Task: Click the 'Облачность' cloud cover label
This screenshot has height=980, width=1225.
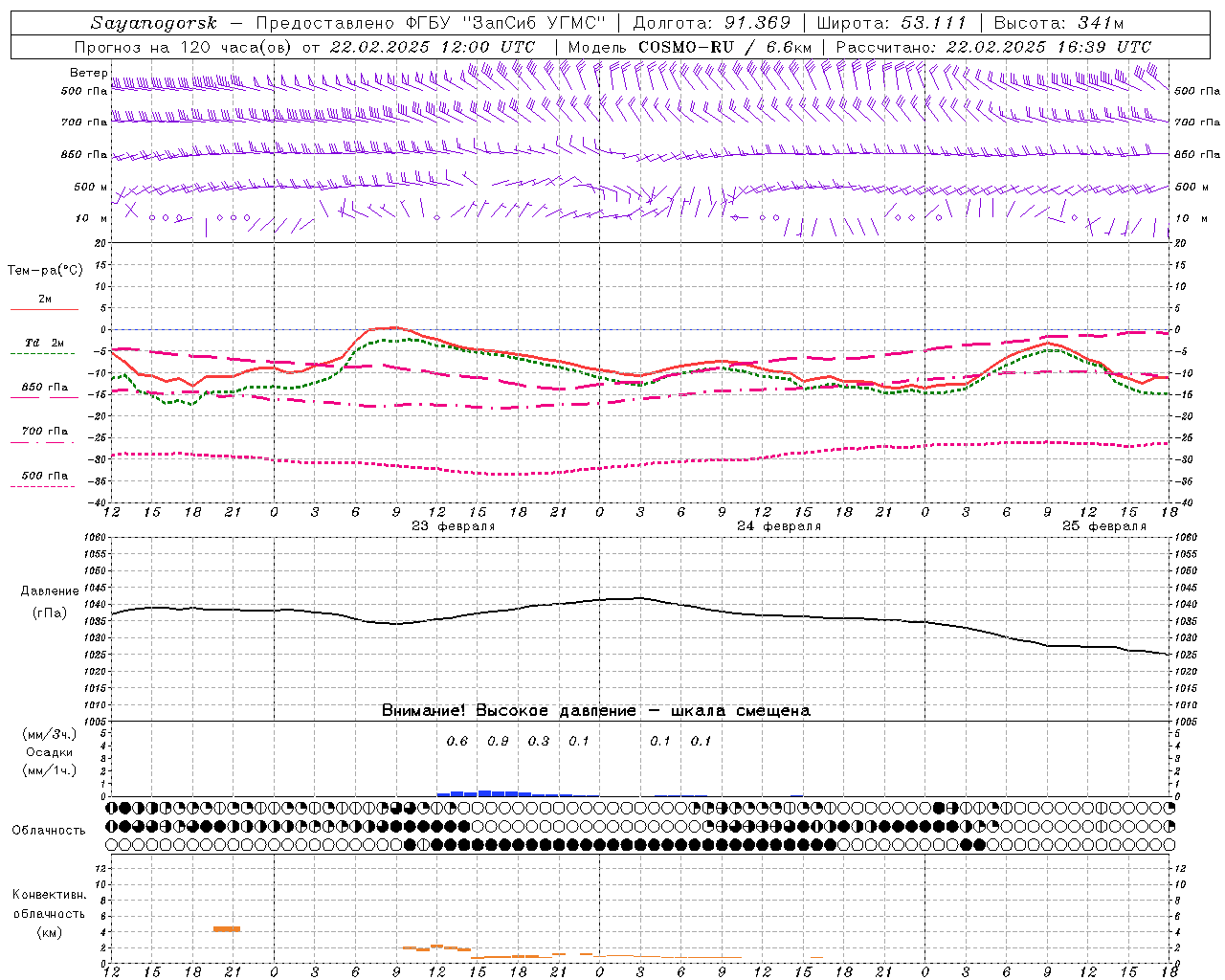Action: 49,831
